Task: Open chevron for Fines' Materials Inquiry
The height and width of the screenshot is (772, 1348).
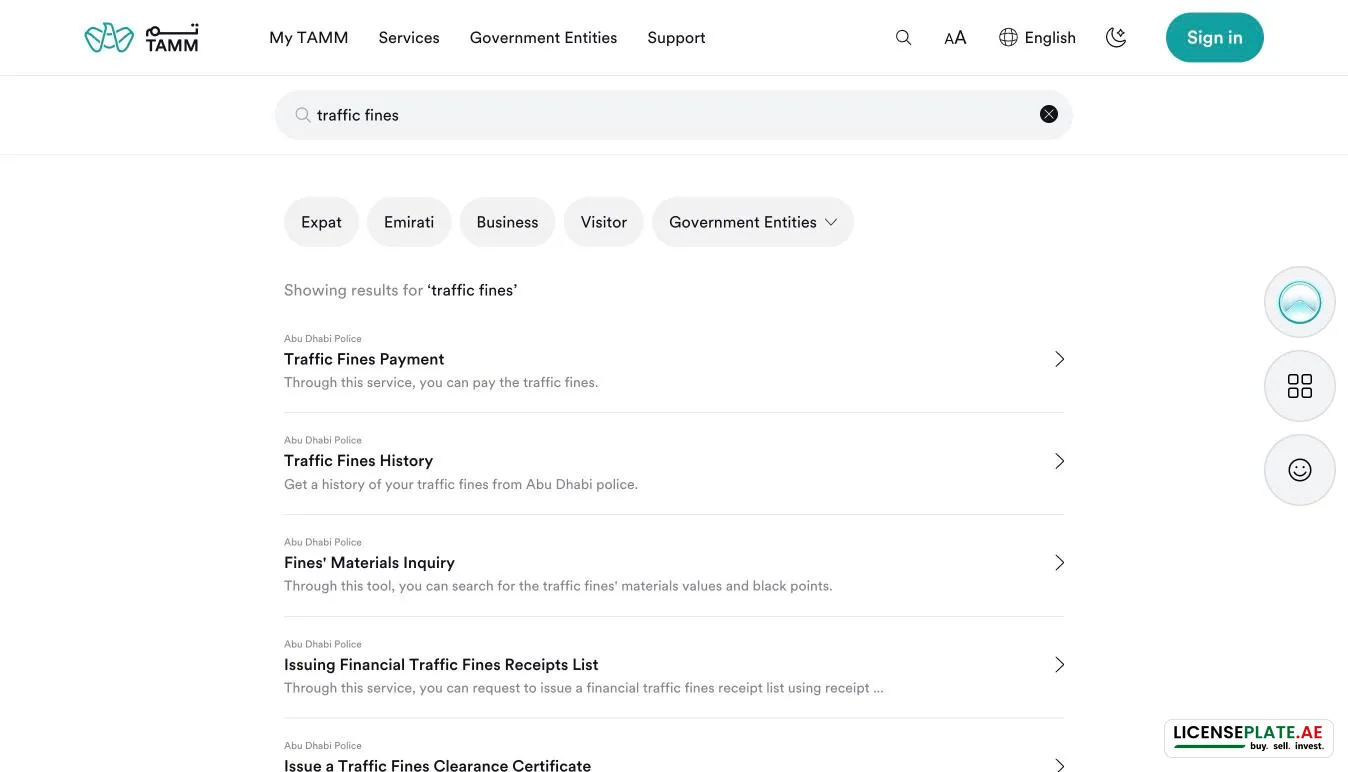Action: pyautogui.click(x=1059, y=563)
